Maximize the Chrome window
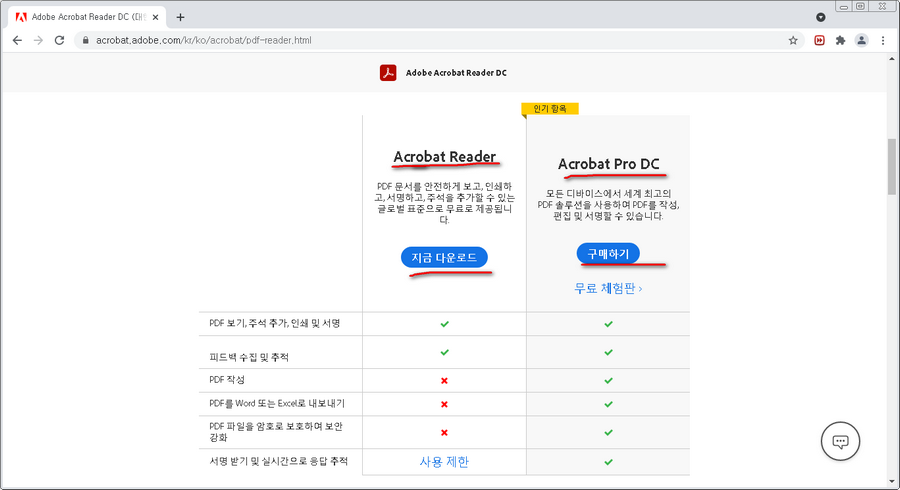This screenshot has height=490, width=900. coord(860,6)
